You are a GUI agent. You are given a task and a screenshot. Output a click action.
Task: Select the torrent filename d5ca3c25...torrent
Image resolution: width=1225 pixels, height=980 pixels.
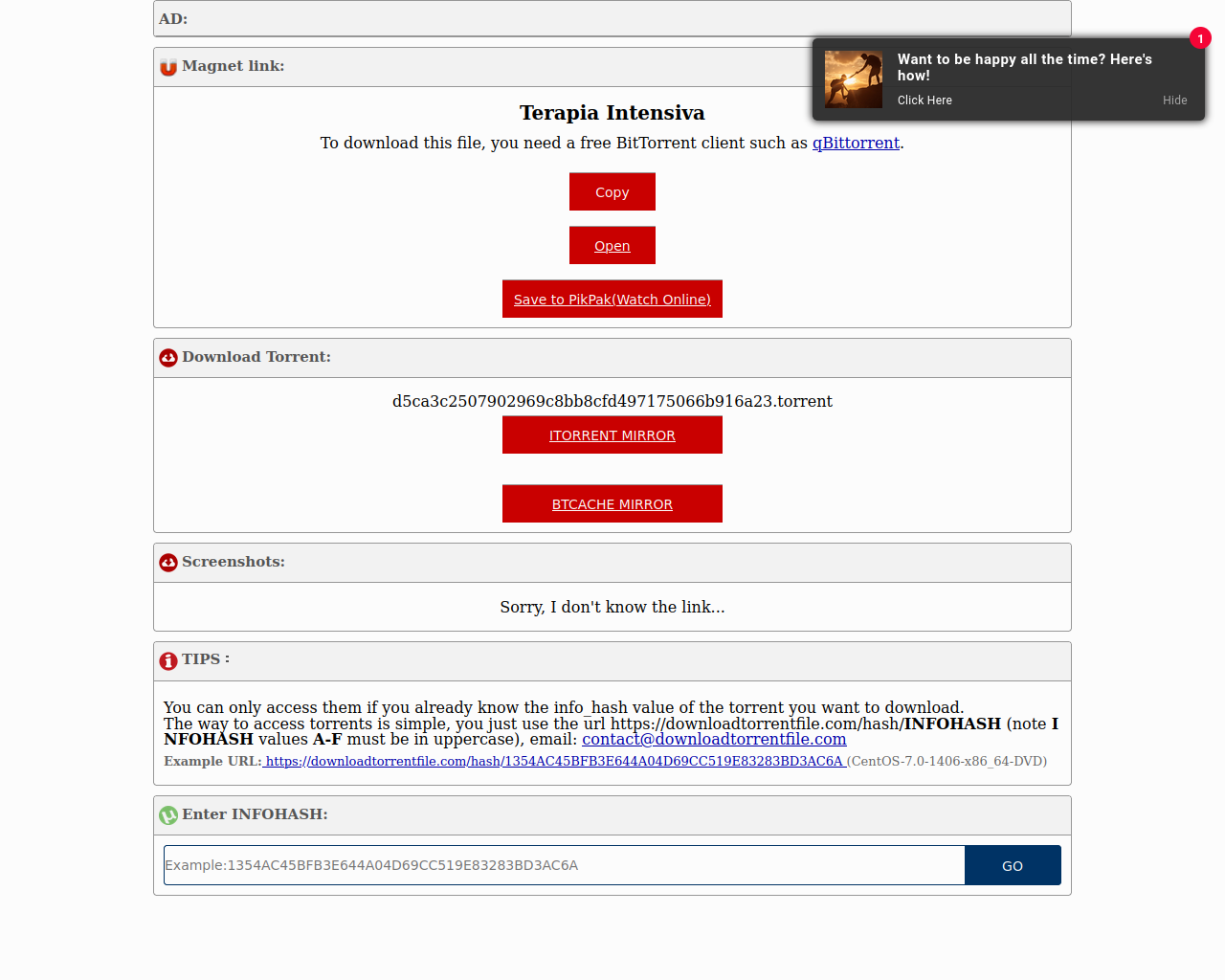tap(612, 401)
